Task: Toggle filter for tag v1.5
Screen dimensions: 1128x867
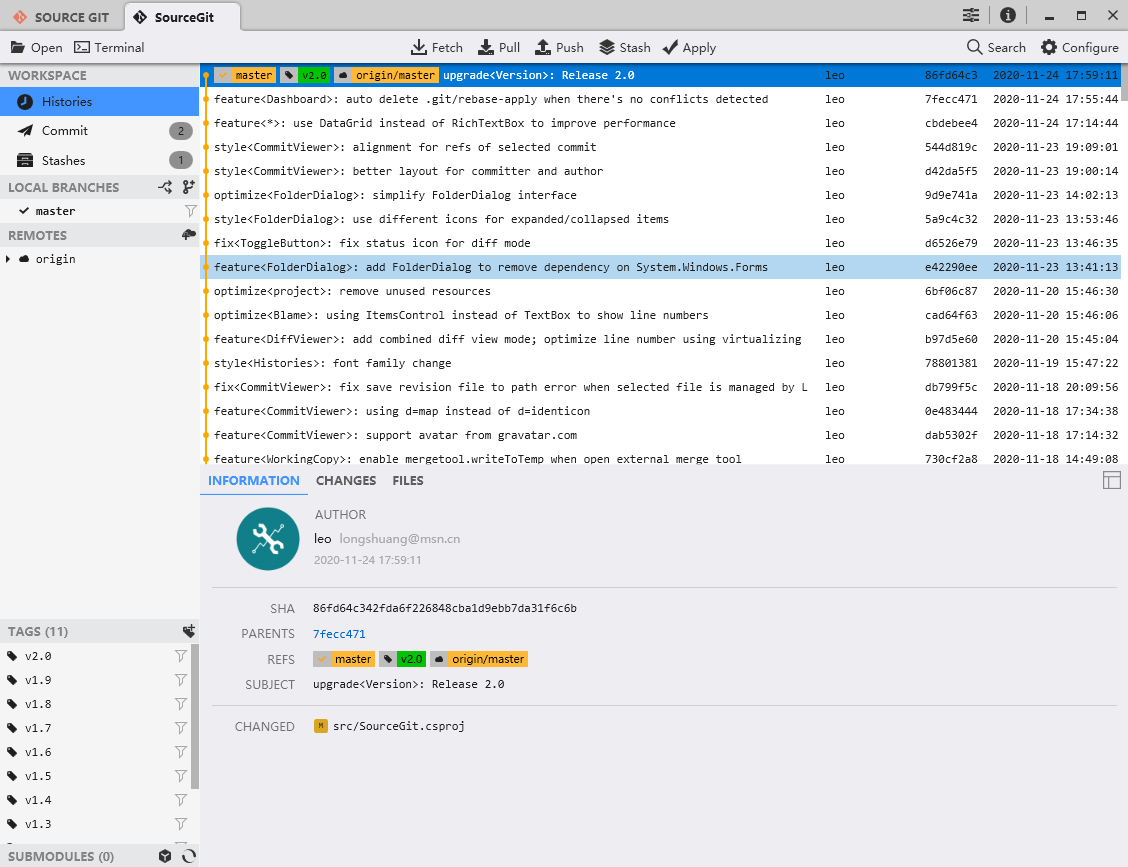Action: [x=181, y=776]
